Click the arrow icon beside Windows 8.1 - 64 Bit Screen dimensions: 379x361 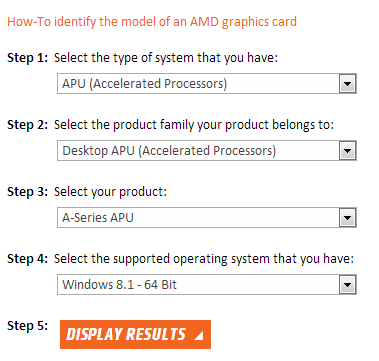pos(348,285)
